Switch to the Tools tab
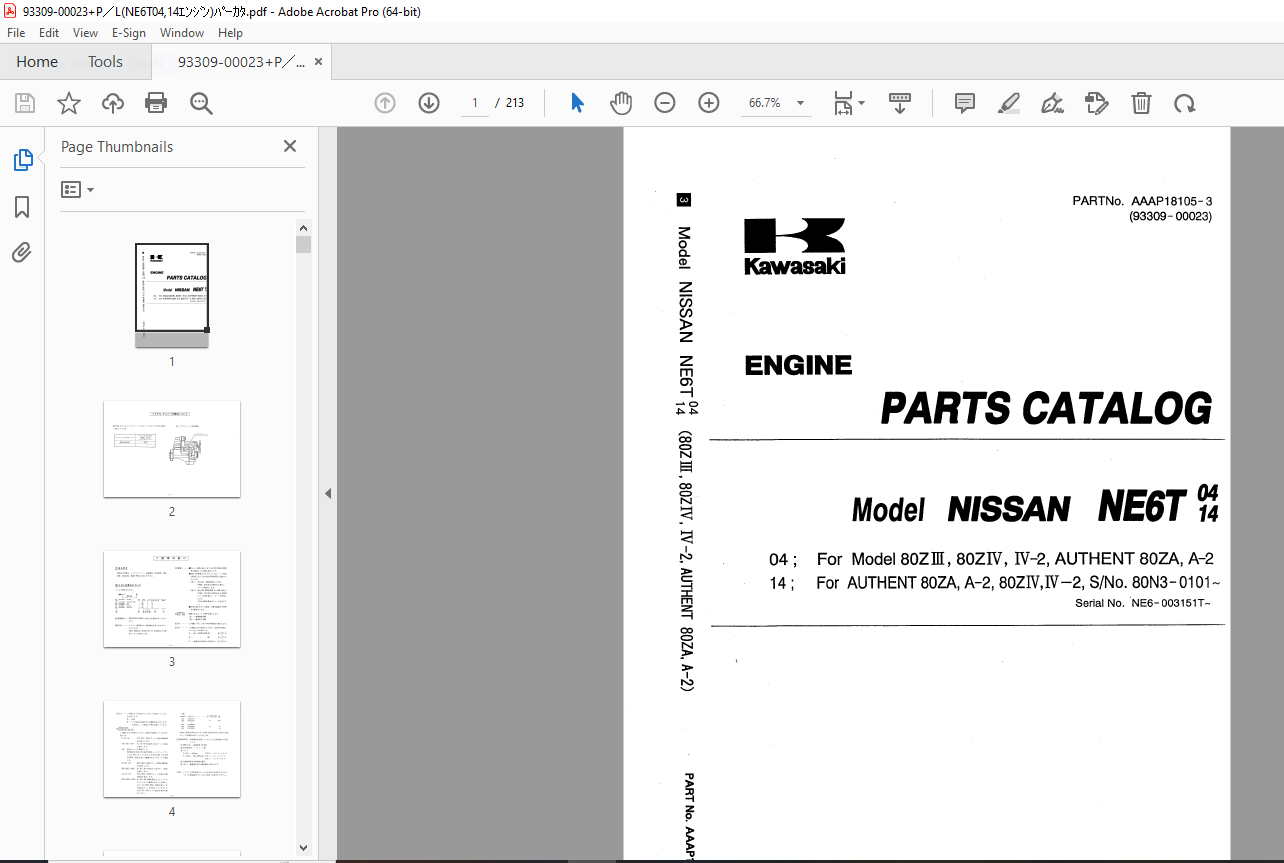Screen dimensions: 1284x863 (105, 62)
